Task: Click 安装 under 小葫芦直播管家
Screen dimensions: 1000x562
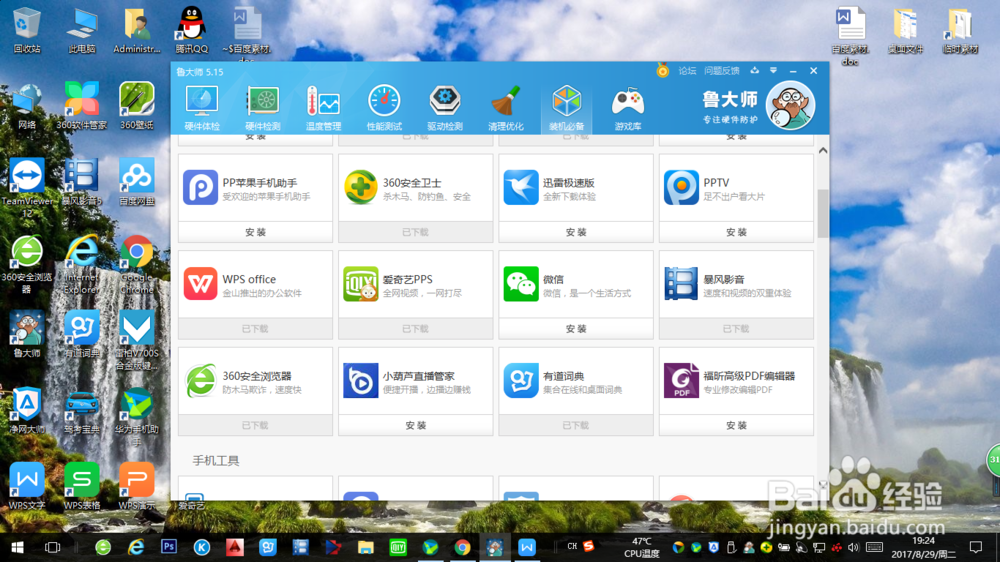Action: click(x=415, y=425)
